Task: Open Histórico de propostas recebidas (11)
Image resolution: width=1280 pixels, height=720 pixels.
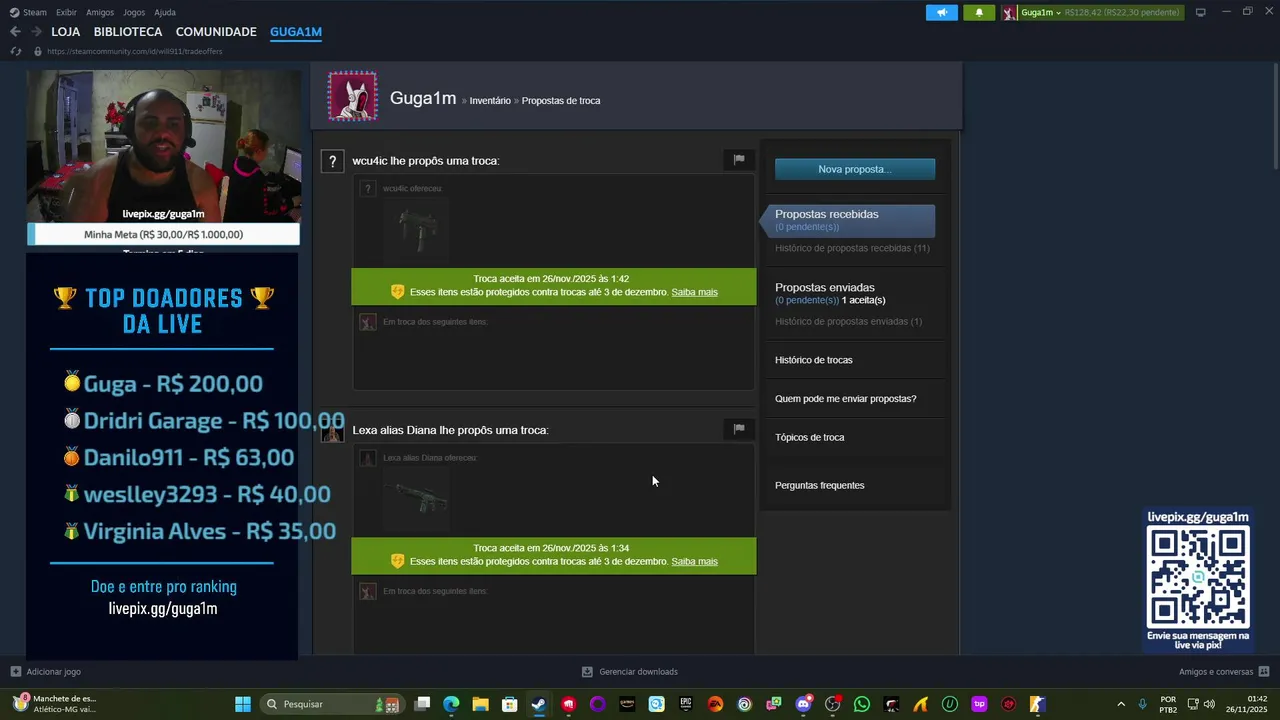Action: pyautogui.click(x=852, y=248)
